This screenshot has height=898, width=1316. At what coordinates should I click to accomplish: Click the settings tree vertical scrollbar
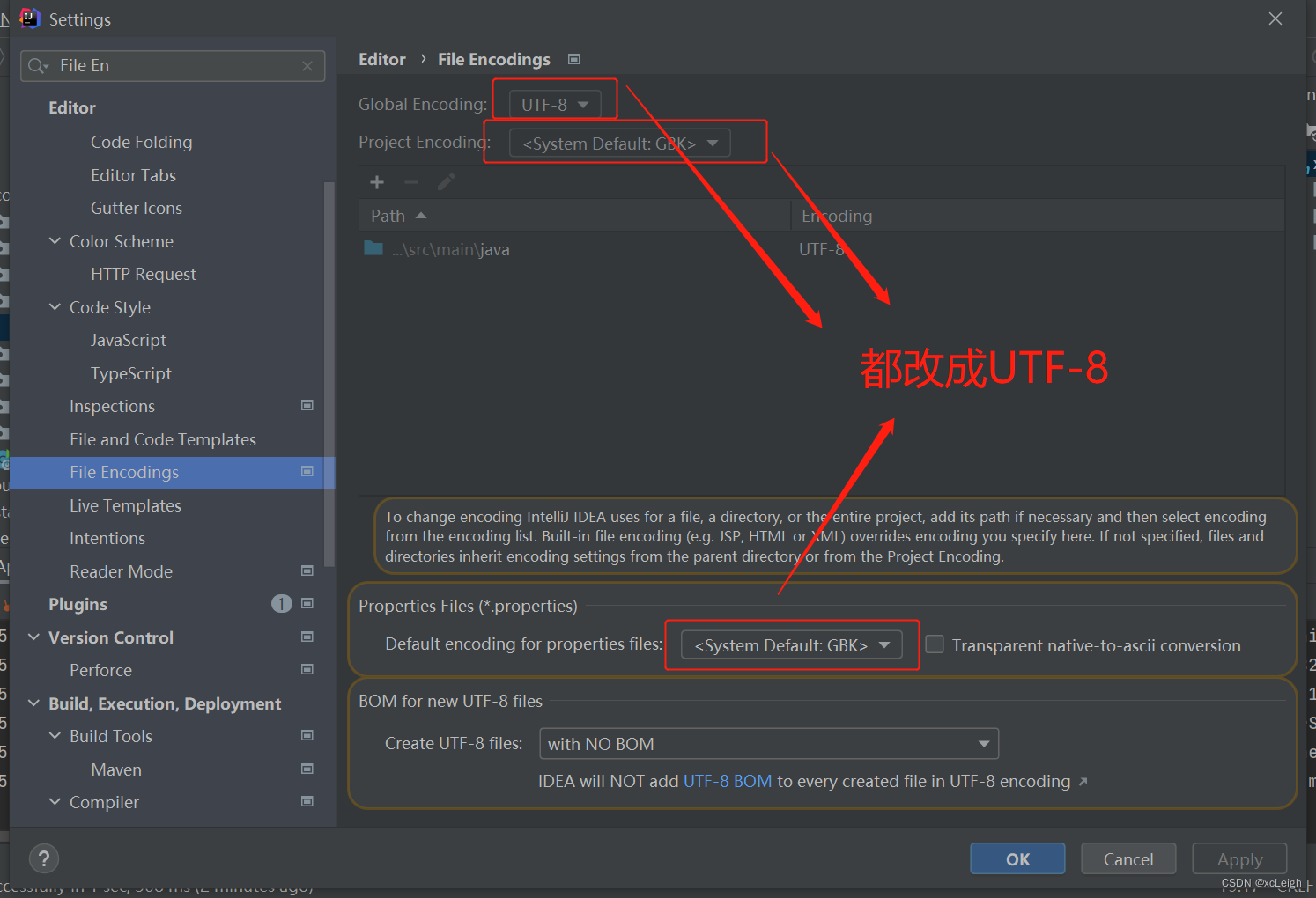pos(329,374)
